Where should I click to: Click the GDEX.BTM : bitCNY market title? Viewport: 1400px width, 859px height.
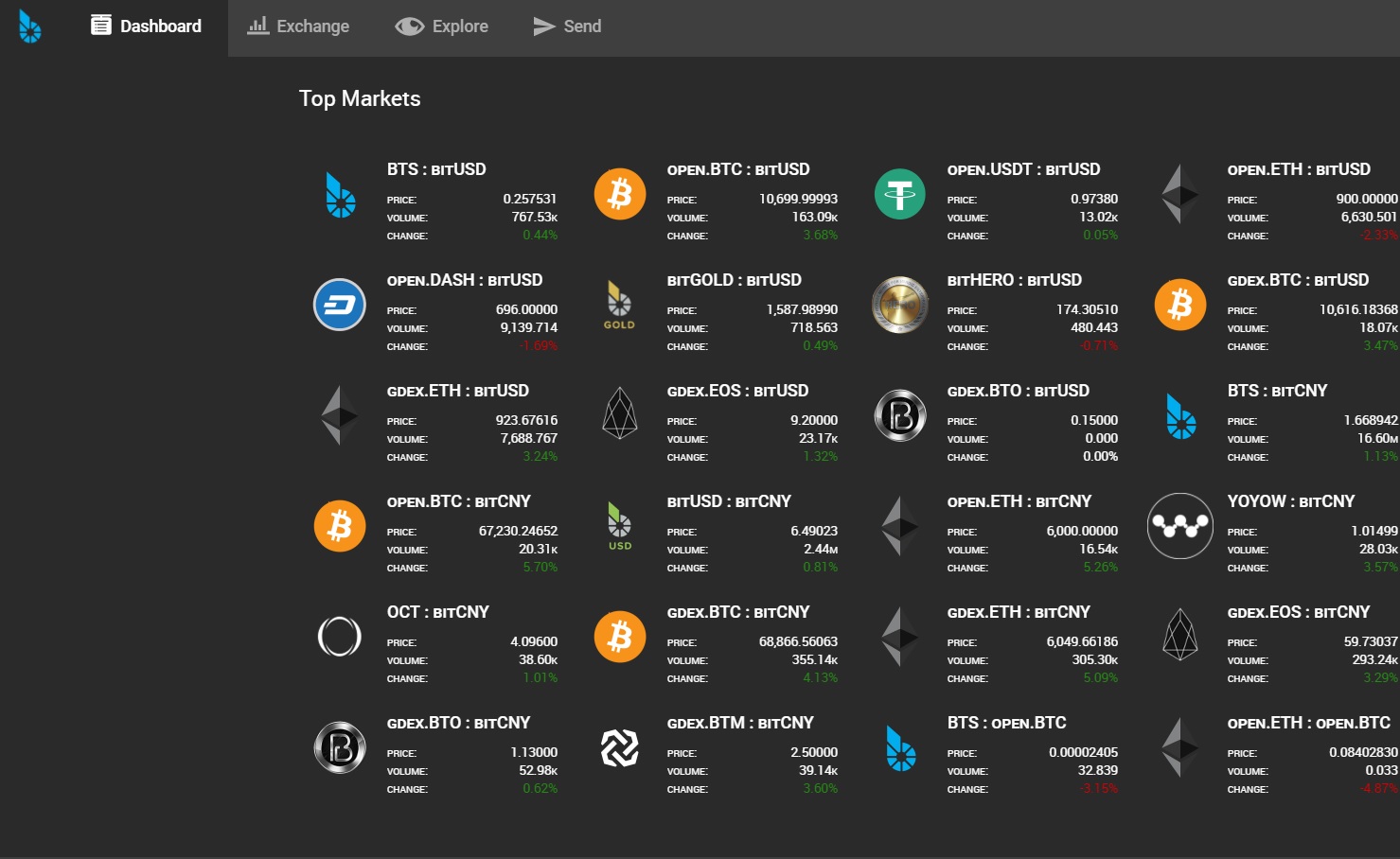pyautogui.click(x=740, y=723)
